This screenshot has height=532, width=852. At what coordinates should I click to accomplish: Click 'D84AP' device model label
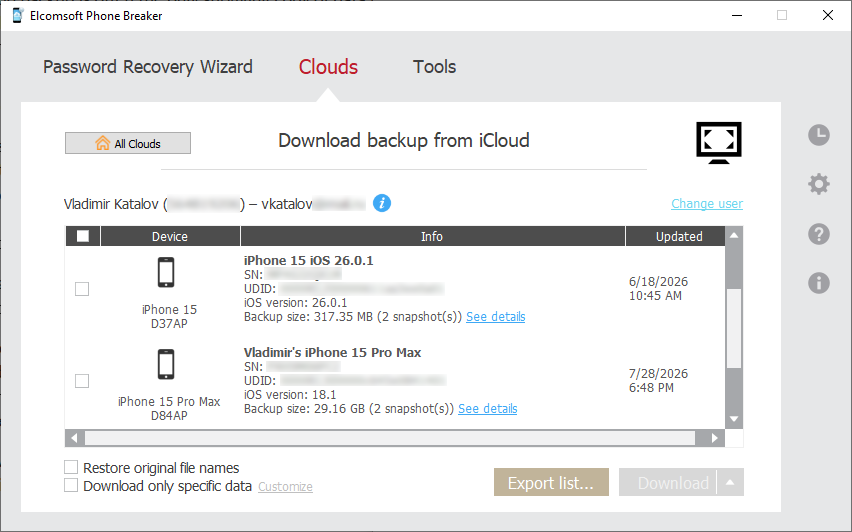pyautogui.click(x=169, y=415)
